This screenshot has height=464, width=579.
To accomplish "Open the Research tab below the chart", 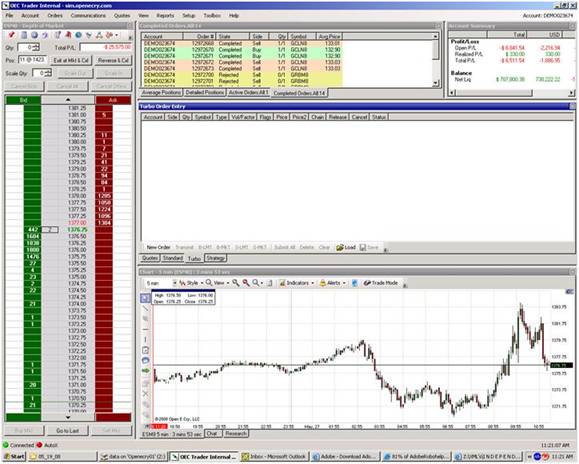I will point(236,433).
